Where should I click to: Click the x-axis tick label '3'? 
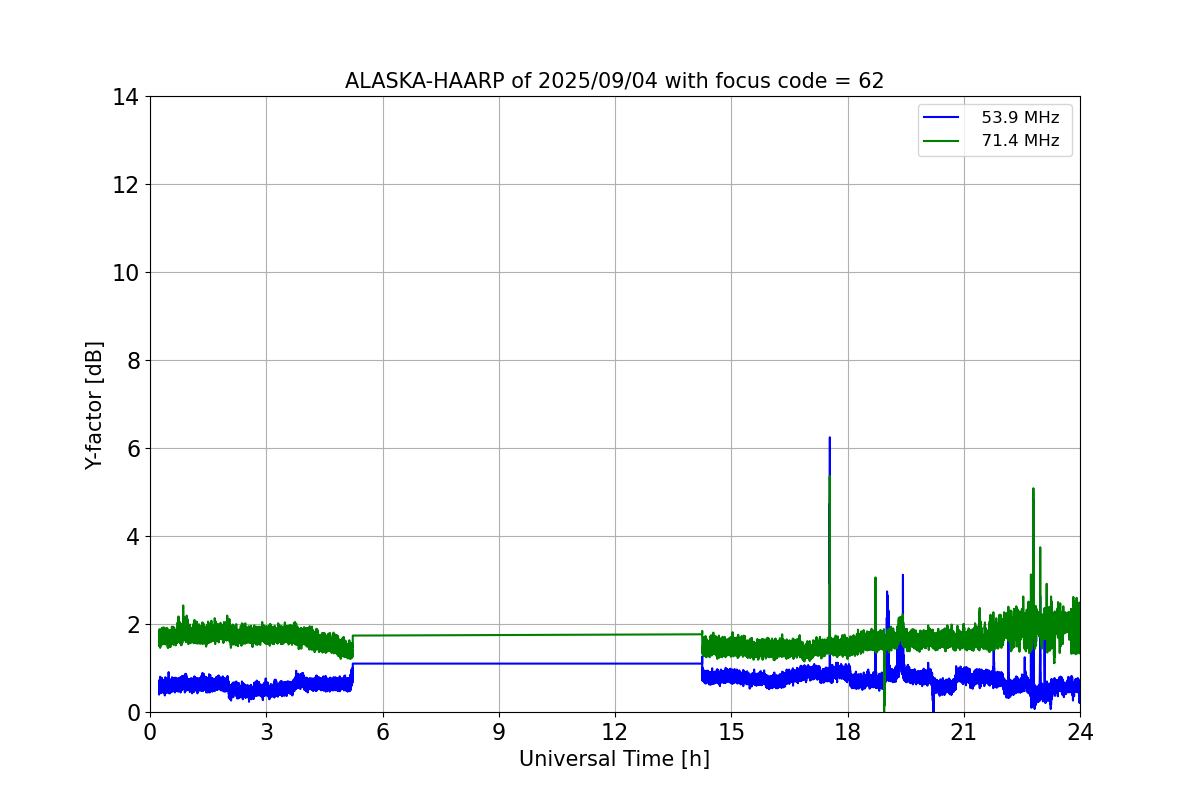266,732
